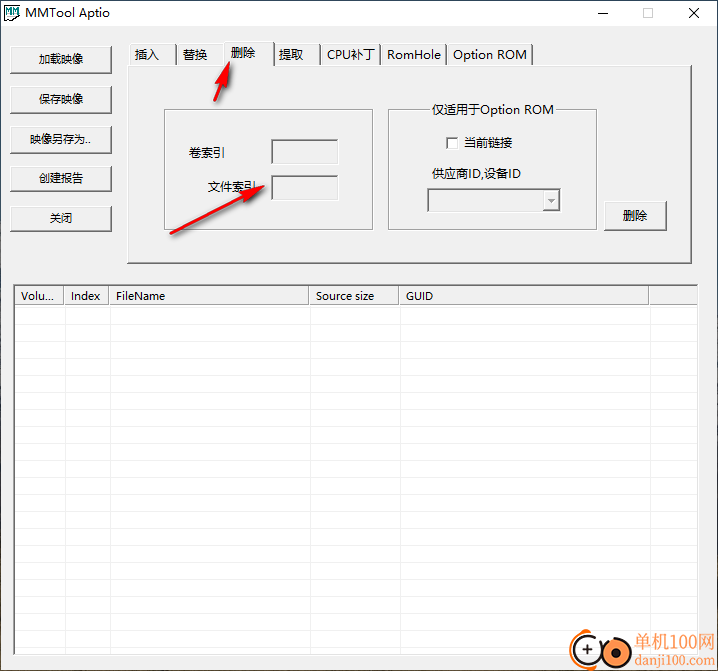
Task: Click the 保存映像 button
Action: tap(61, 99)
